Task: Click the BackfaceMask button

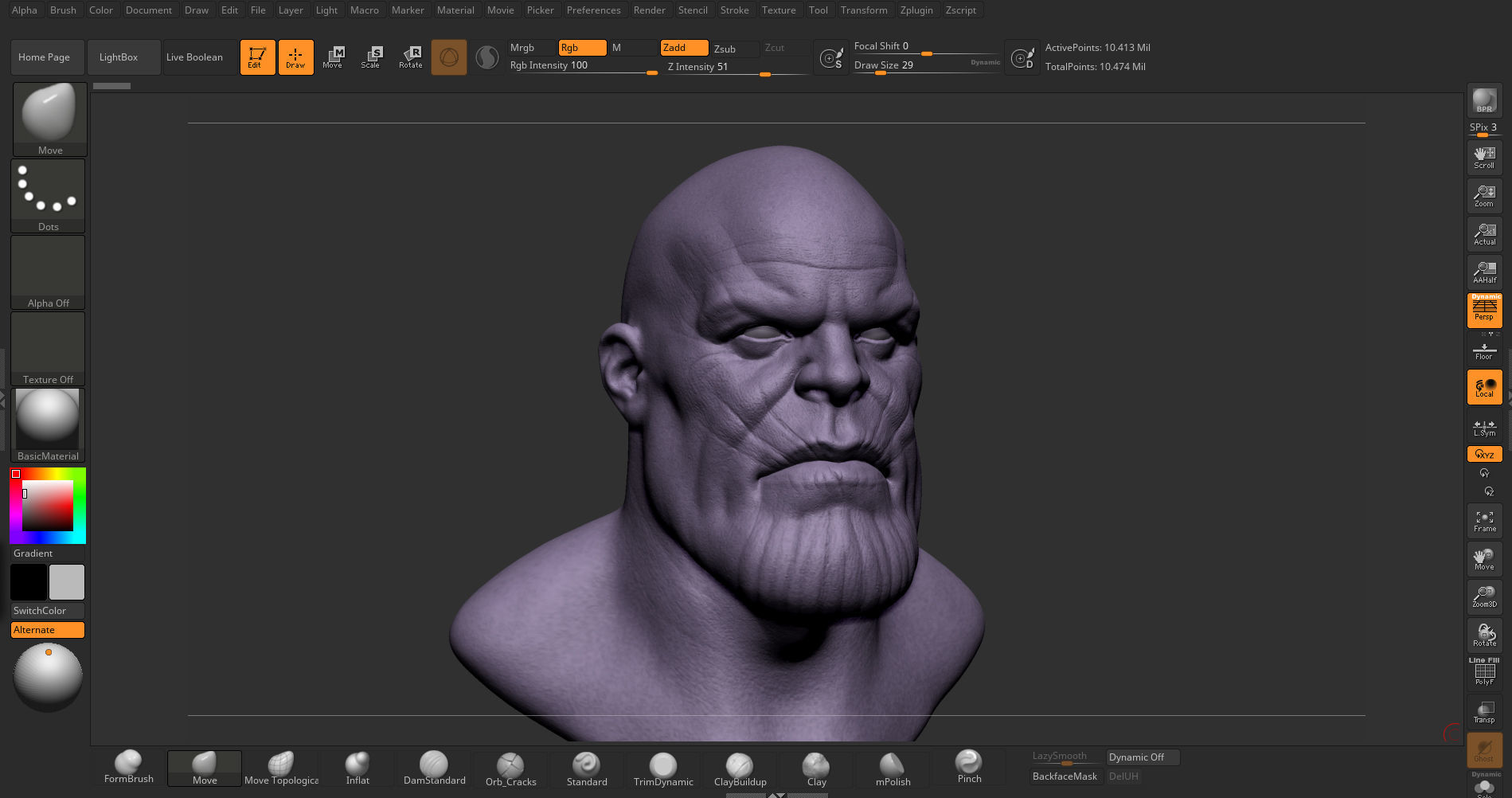Action: click(x=1065, y=776)
